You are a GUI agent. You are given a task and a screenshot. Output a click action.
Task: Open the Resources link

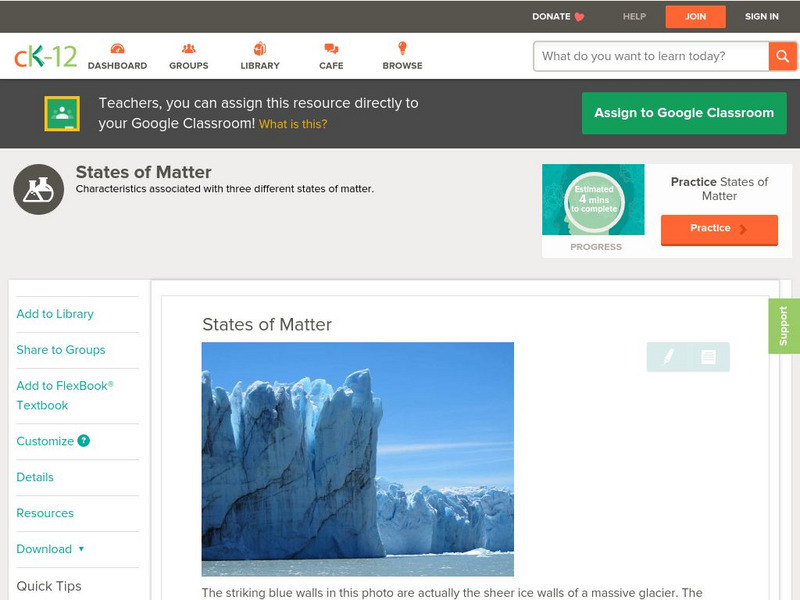click(45, 513)
